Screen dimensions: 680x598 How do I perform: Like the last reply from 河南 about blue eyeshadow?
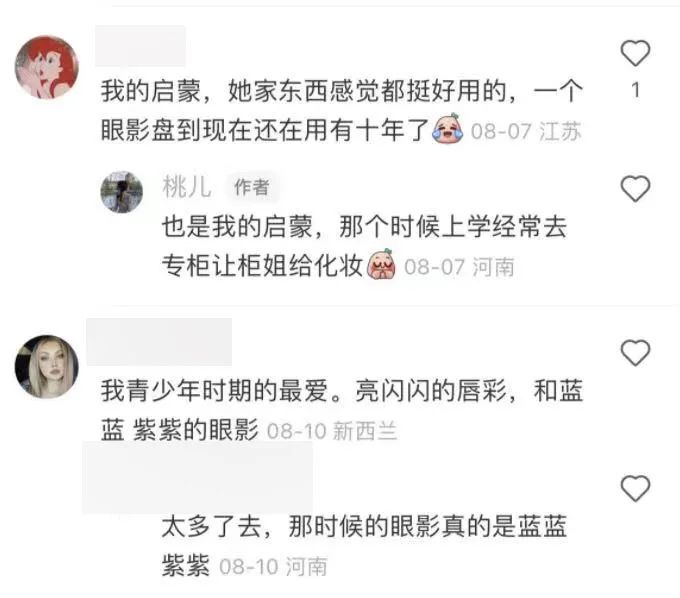click(635, 488)
